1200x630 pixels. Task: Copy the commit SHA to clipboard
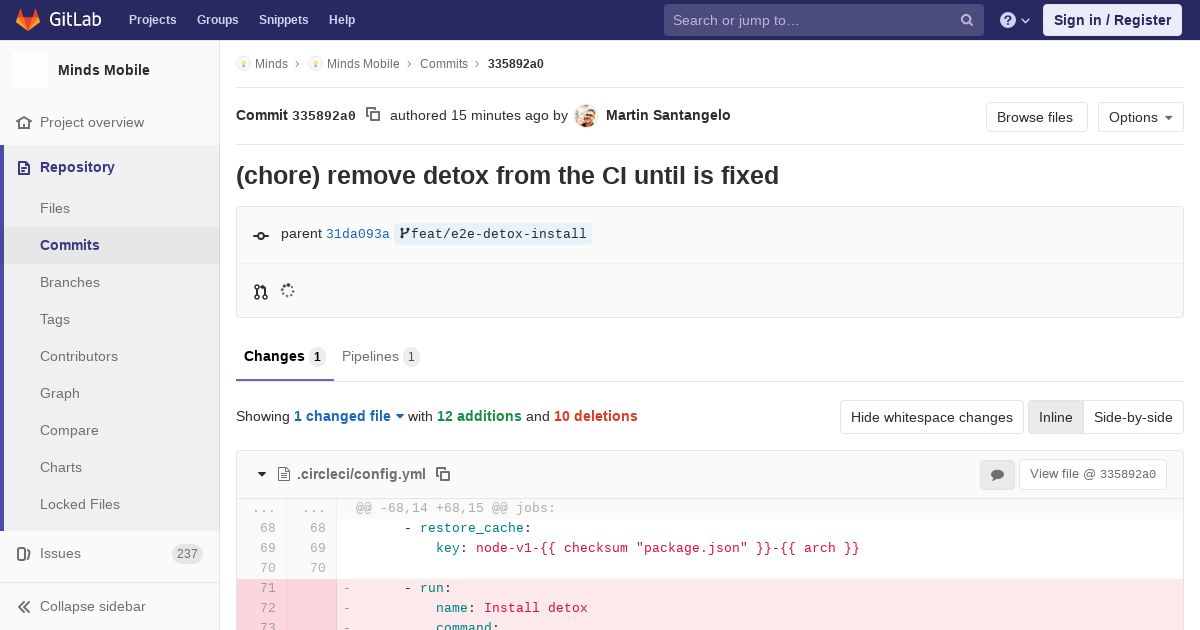point(373,115)
